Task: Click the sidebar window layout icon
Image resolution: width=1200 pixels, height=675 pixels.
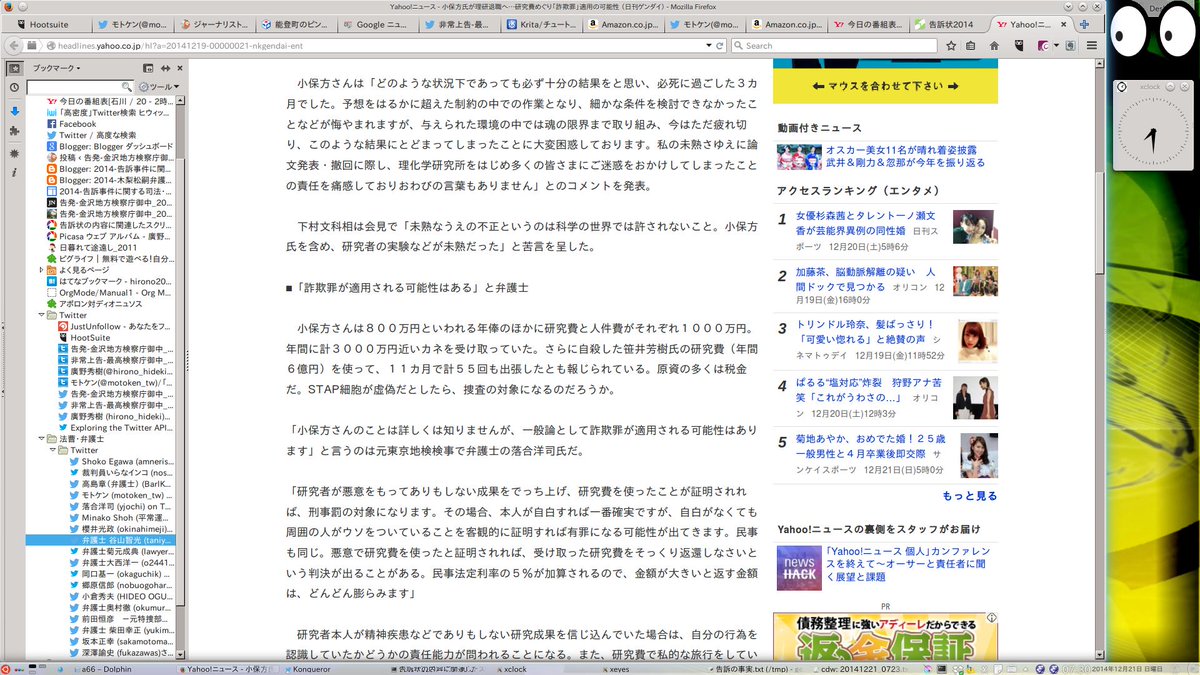Action: (x=148, y=68)
